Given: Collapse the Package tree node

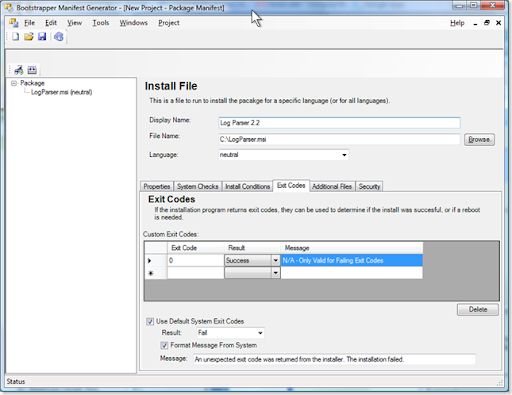Looking at the screenshot, I should point(14,83).
